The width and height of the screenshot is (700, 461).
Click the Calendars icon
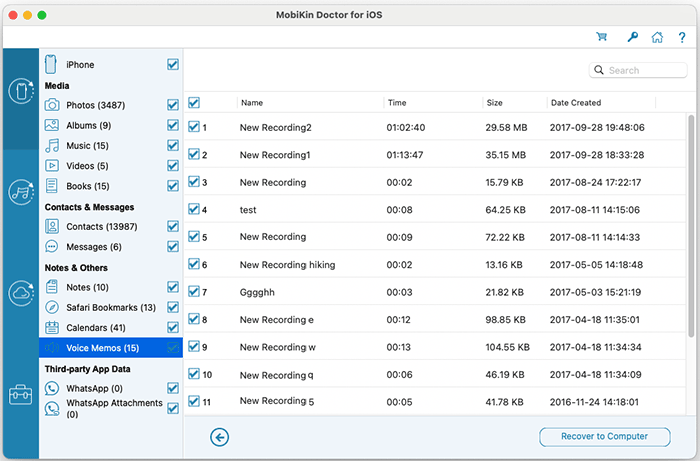[52, 327]
